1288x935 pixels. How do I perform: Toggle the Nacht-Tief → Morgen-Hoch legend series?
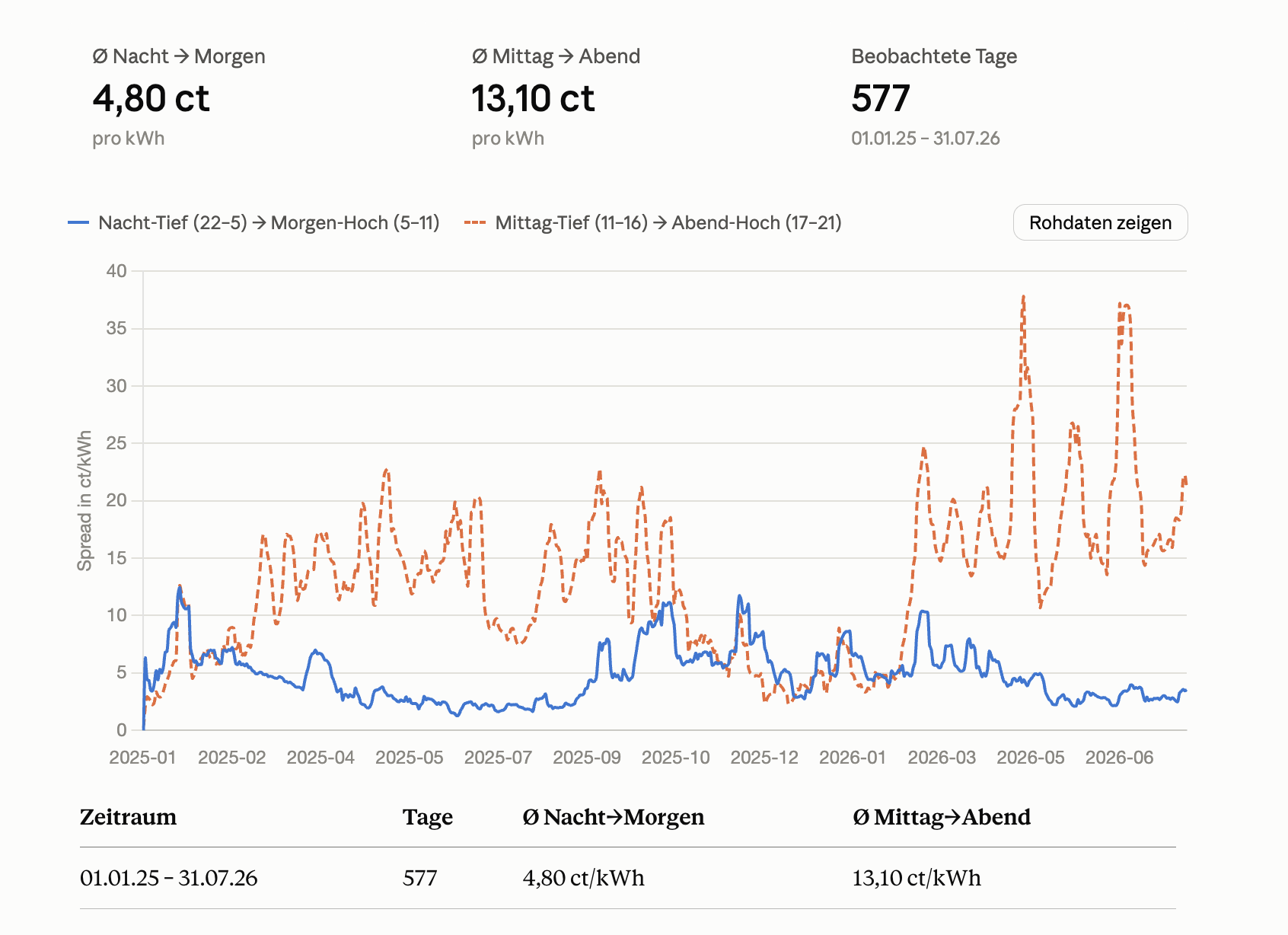point(254,223)
